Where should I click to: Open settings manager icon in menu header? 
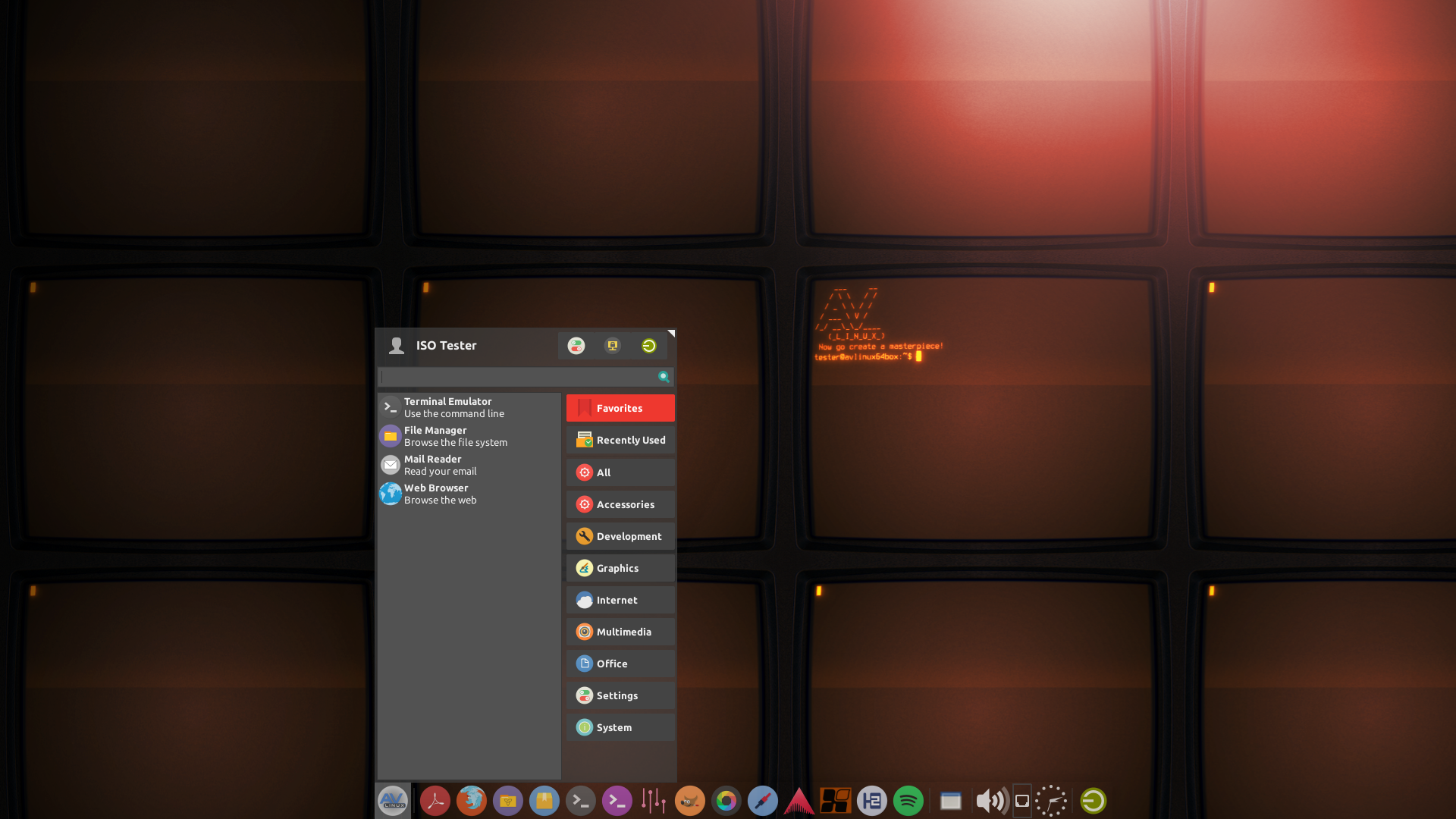click(576, 346)
